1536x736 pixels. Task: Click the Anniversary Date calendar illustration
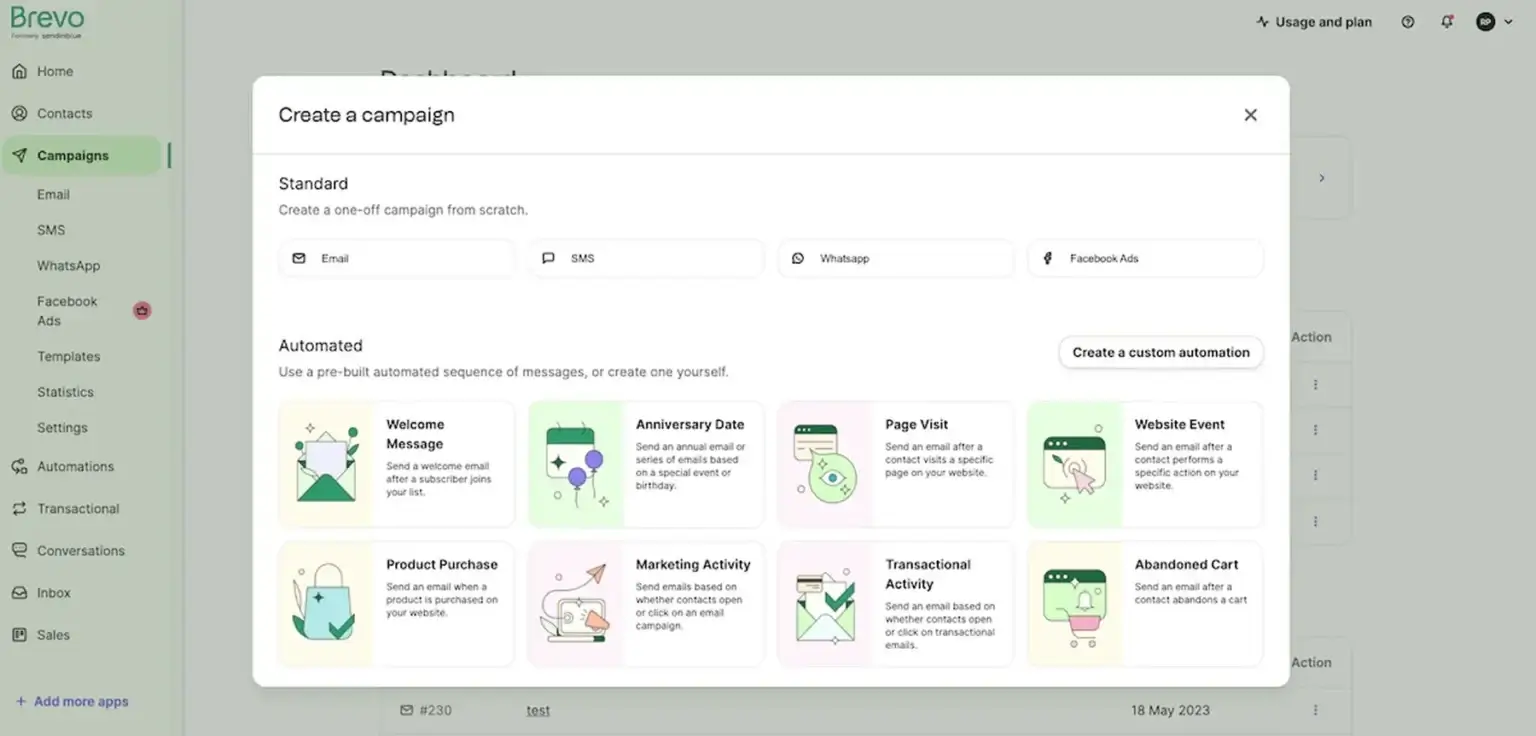[576, 465]
